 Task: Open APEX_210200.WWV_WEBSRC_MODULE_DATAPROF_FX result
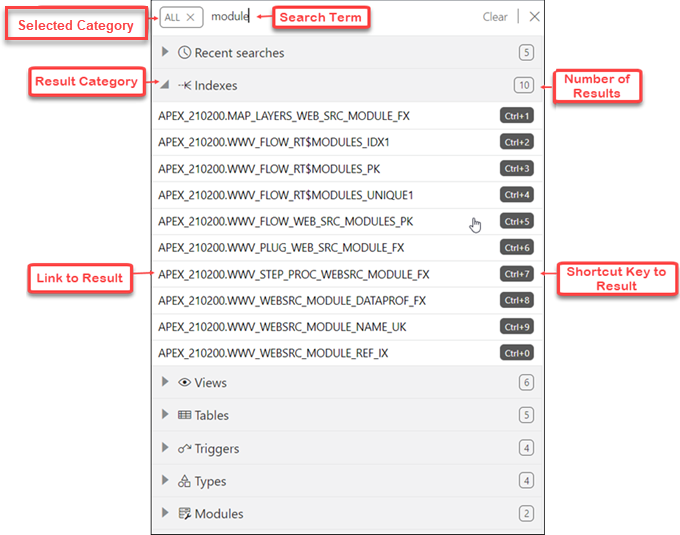tap(292, 300)
